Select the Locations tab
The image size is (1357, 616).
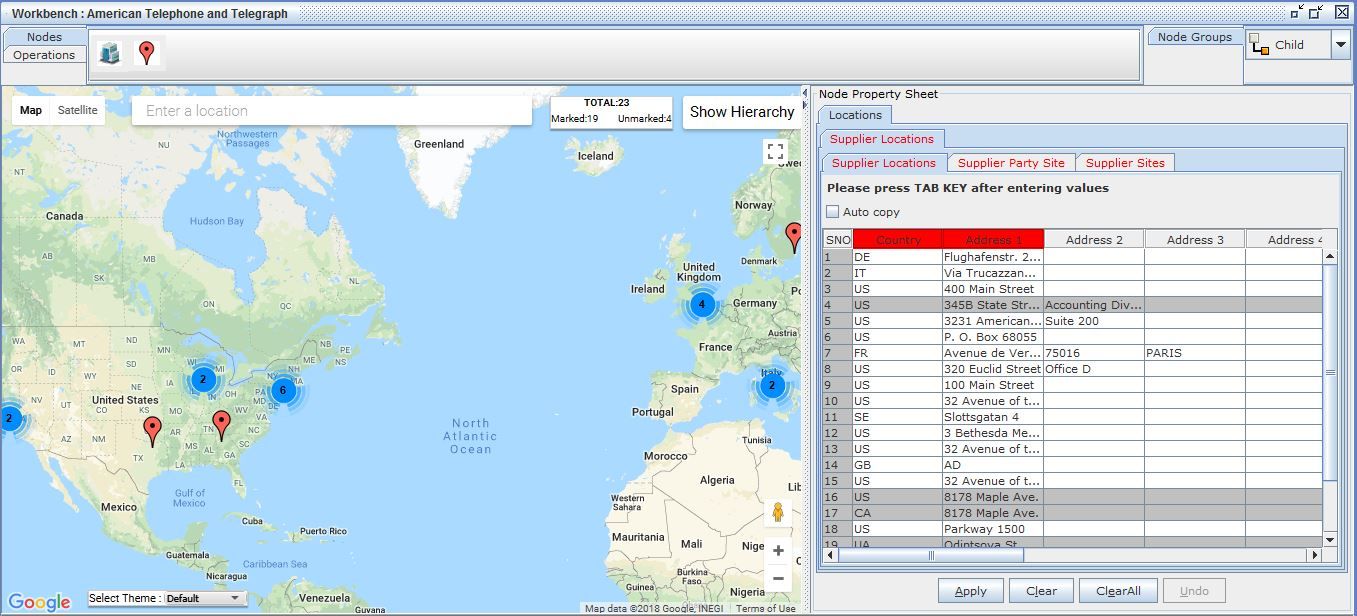pos(855,115)
